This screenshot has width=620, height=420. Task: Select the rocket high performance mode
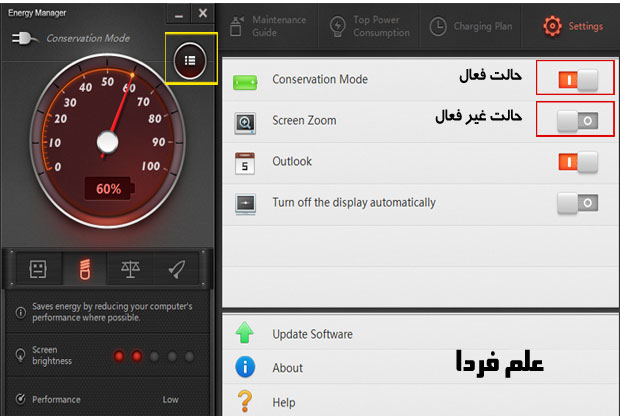[176, 268]
